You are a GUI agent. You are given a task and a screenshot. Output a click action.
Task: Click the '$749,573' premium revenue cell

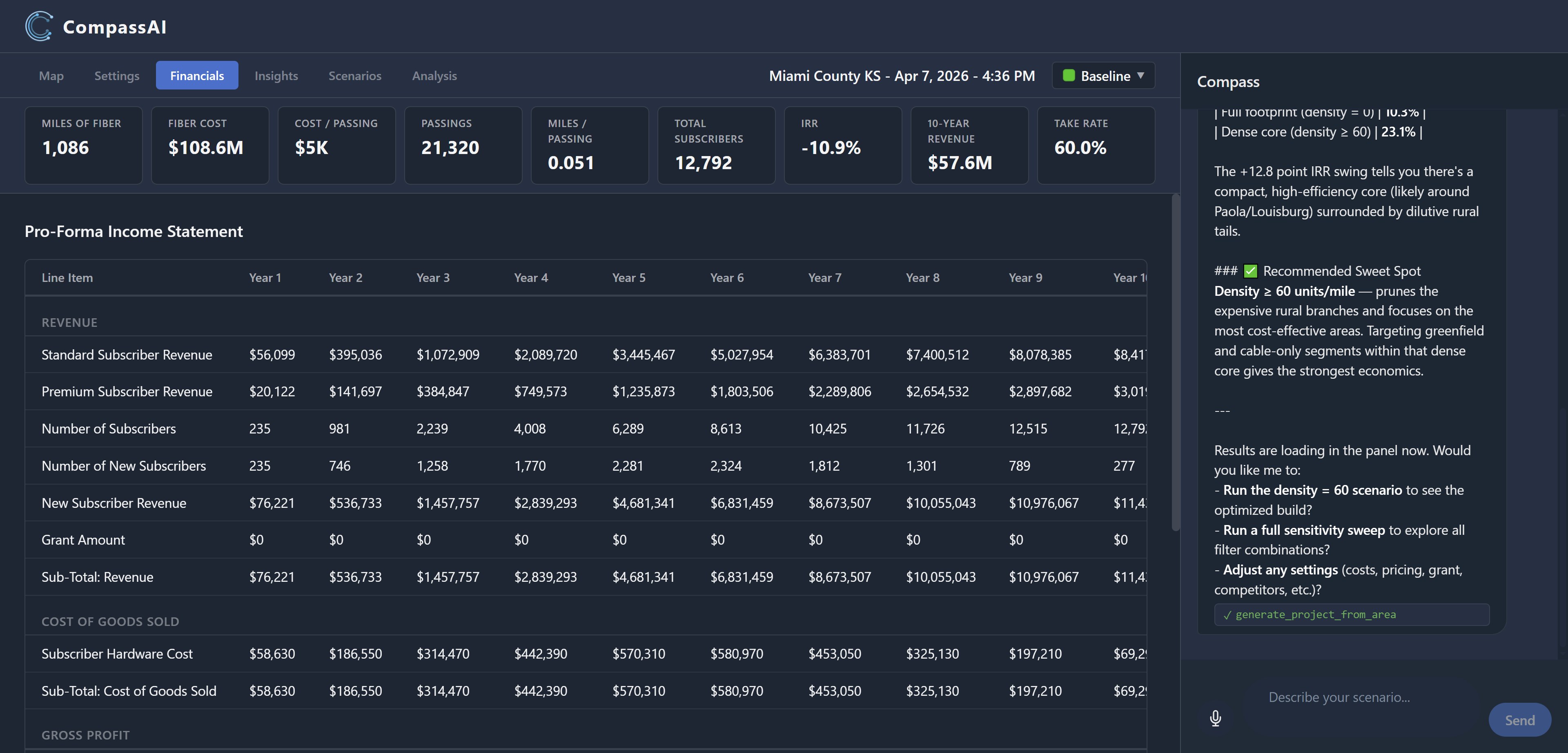[x=541, y=392]
